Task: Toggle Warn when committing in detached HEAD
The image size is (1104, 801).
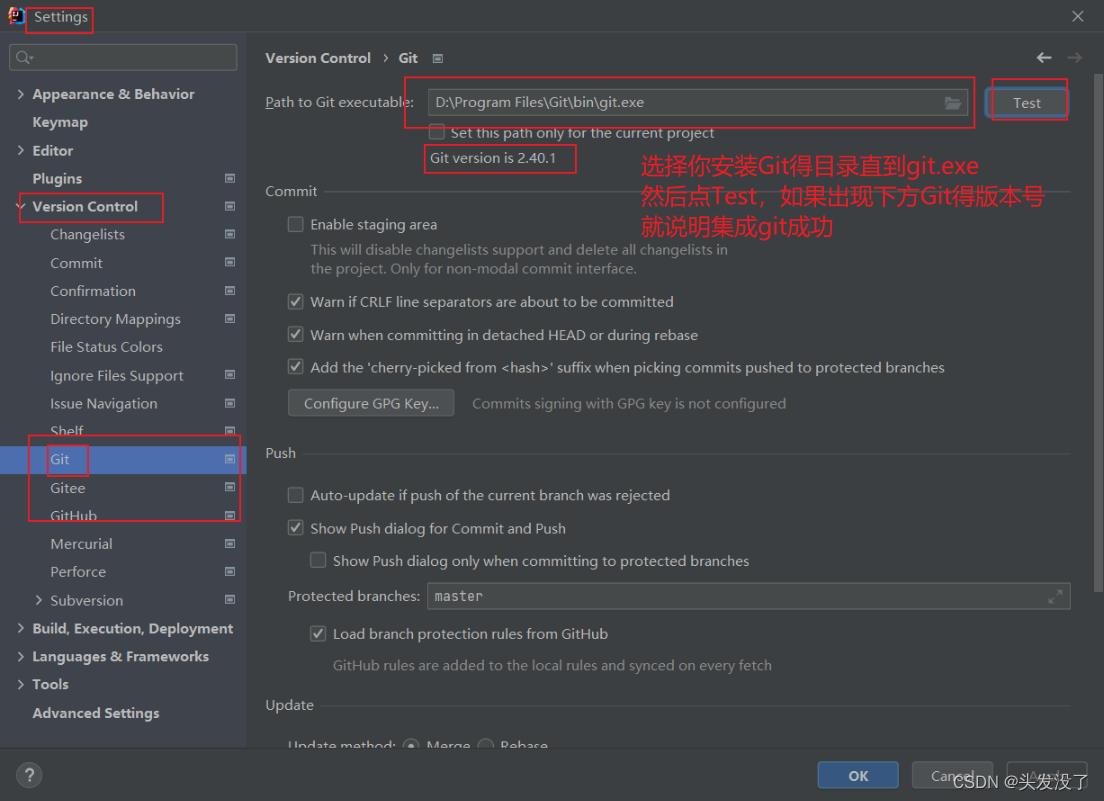Action: 296,334
